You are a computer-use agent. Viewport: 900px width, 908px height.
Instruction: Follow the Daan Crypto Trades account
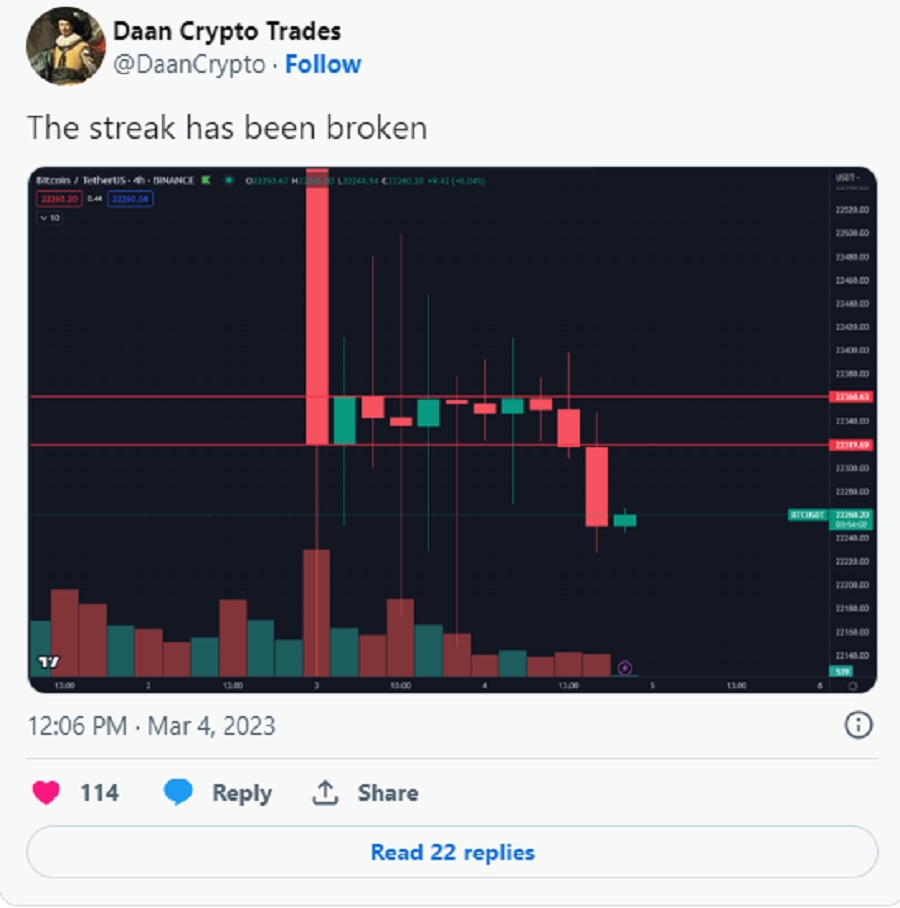point(323,64)
